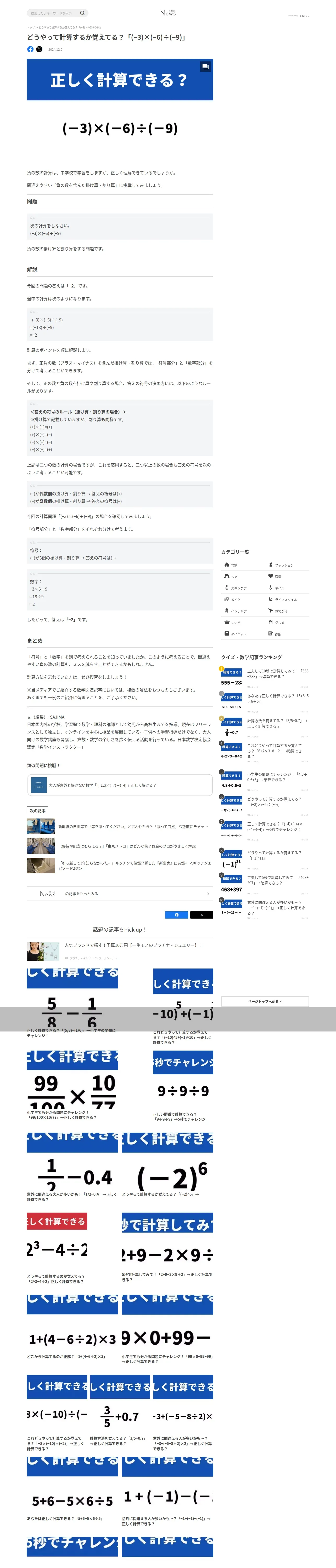Image resolution: width=336 pixels, height=1568 pixels.
Task: Share the article on X icon
Action: (x=39, y=49)
